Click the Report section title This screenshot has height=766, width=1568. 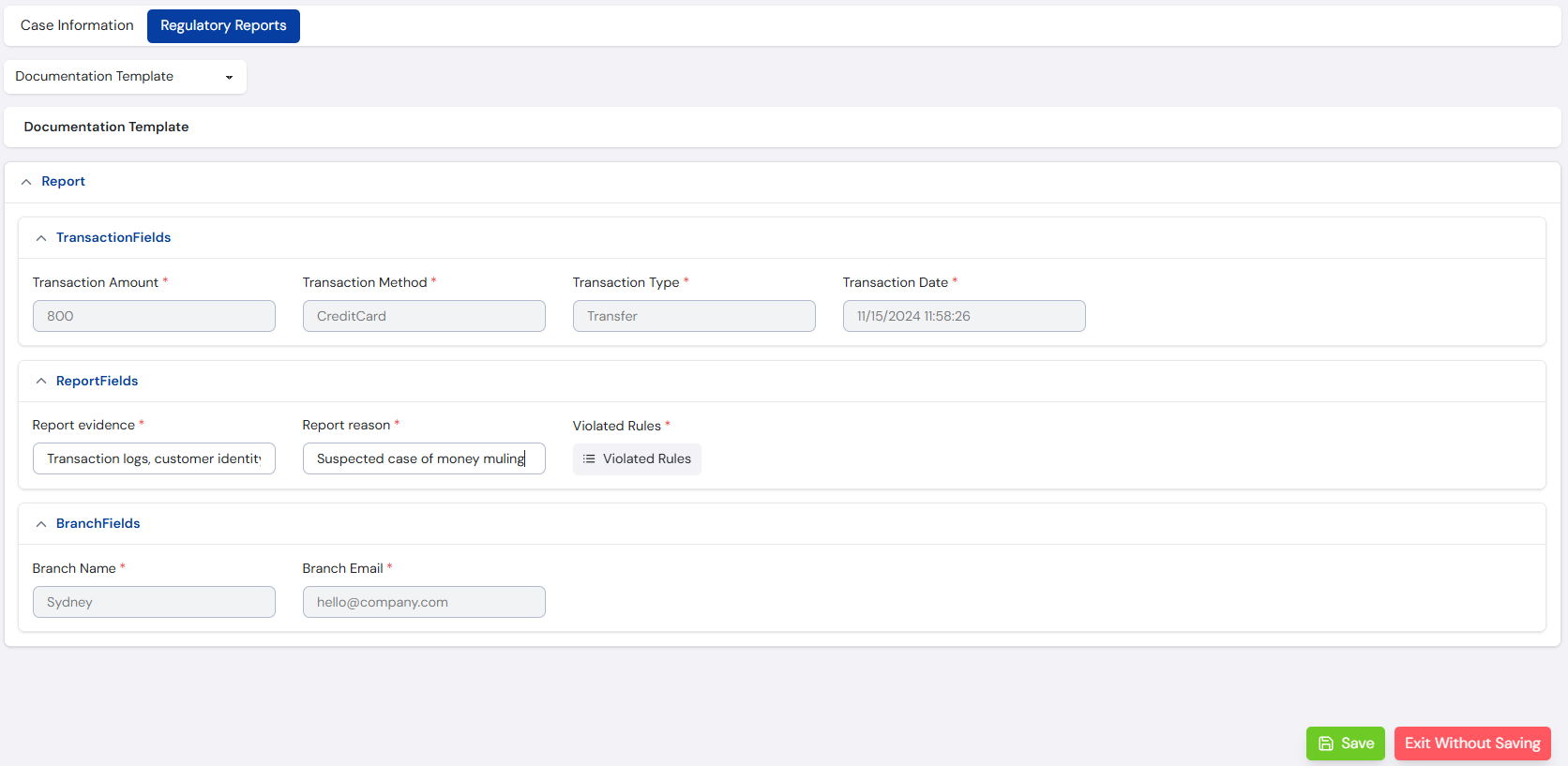point(63,182)
